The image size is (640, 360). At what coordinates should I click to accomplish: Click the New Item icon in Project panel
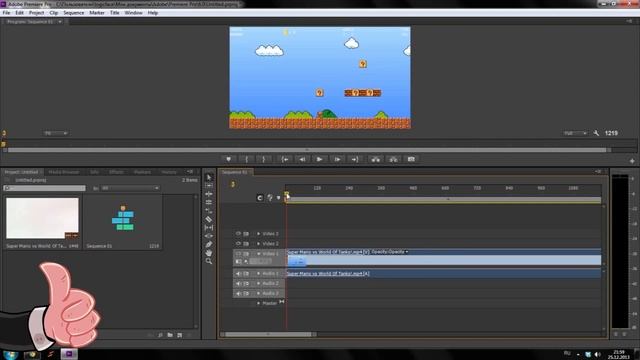coord(180,335)
